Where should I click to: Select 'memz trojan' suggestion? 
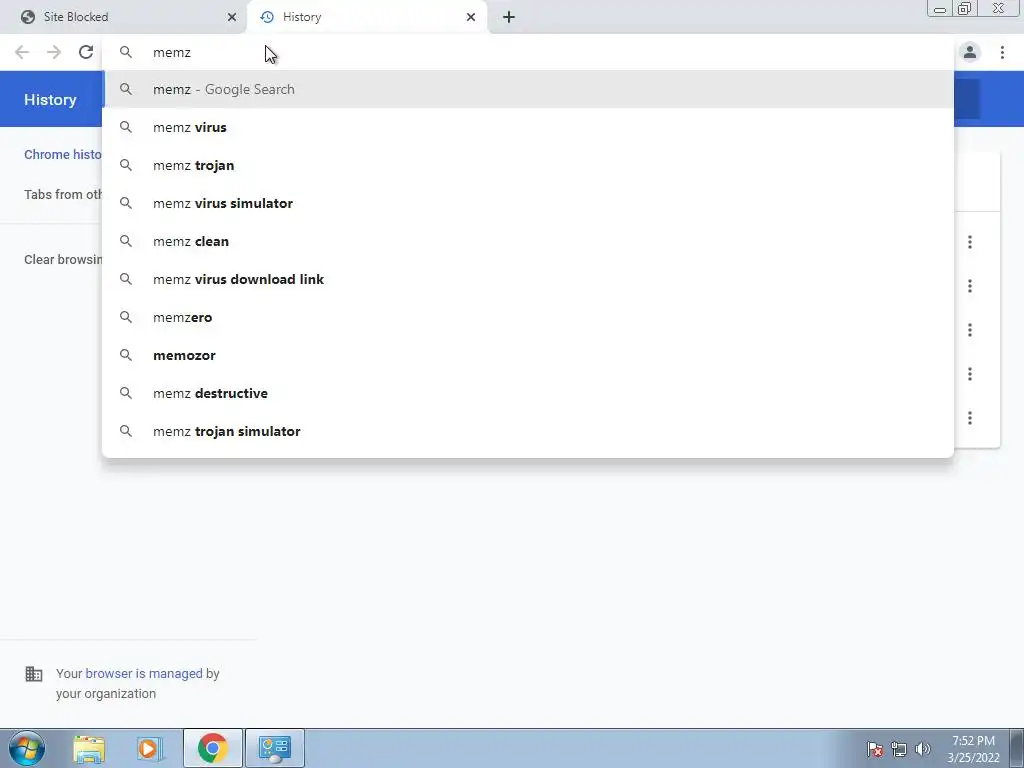click(528, 165)
